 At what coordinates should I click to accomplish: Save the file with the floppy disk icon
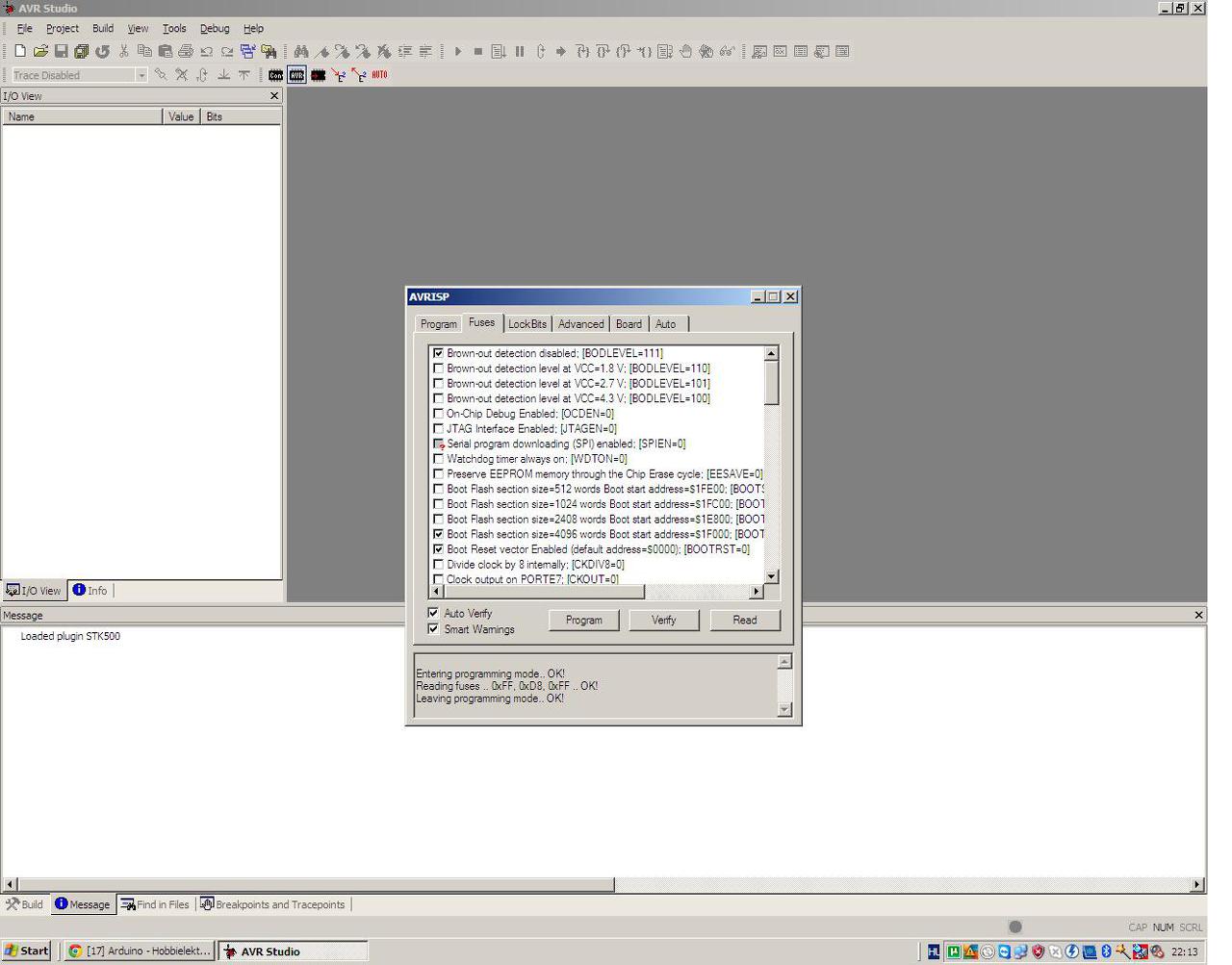(61, 52)
